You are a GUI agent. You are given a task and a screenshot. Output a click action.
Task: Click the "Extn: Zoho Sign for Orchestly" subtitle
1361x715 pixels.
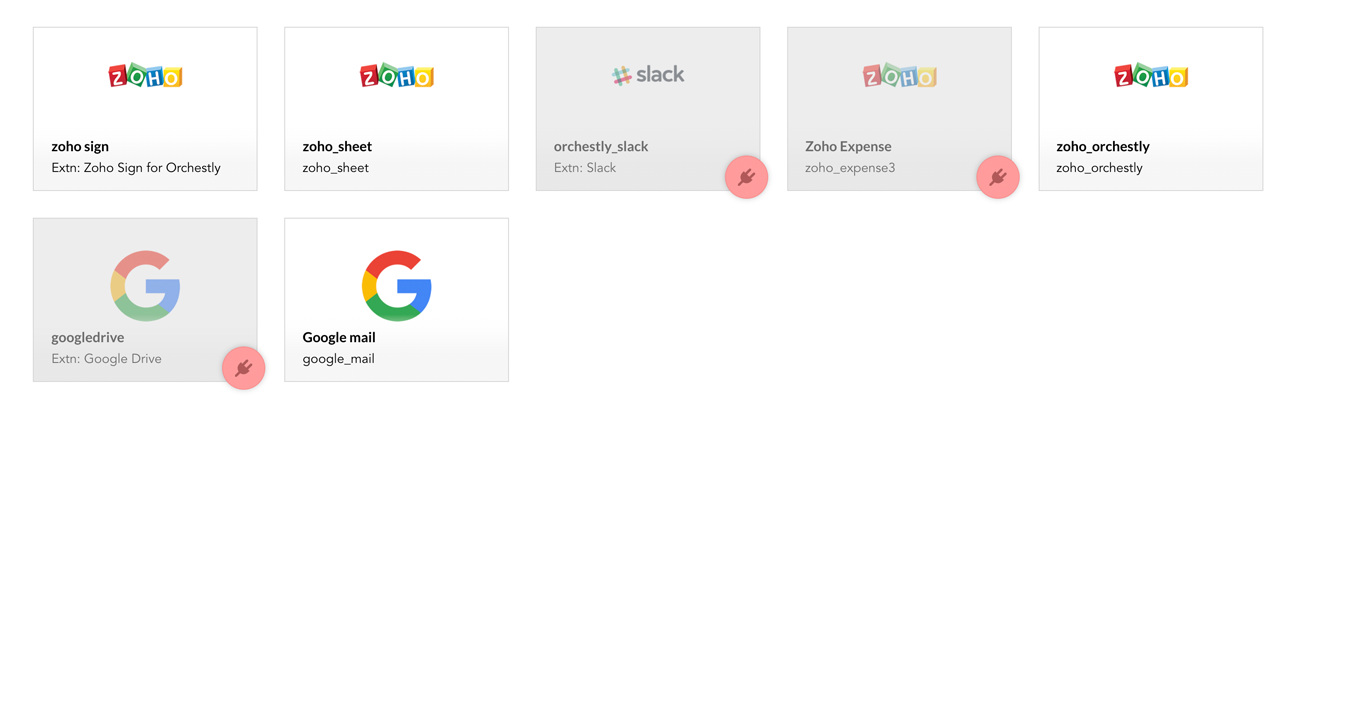(x=136, y=168)
